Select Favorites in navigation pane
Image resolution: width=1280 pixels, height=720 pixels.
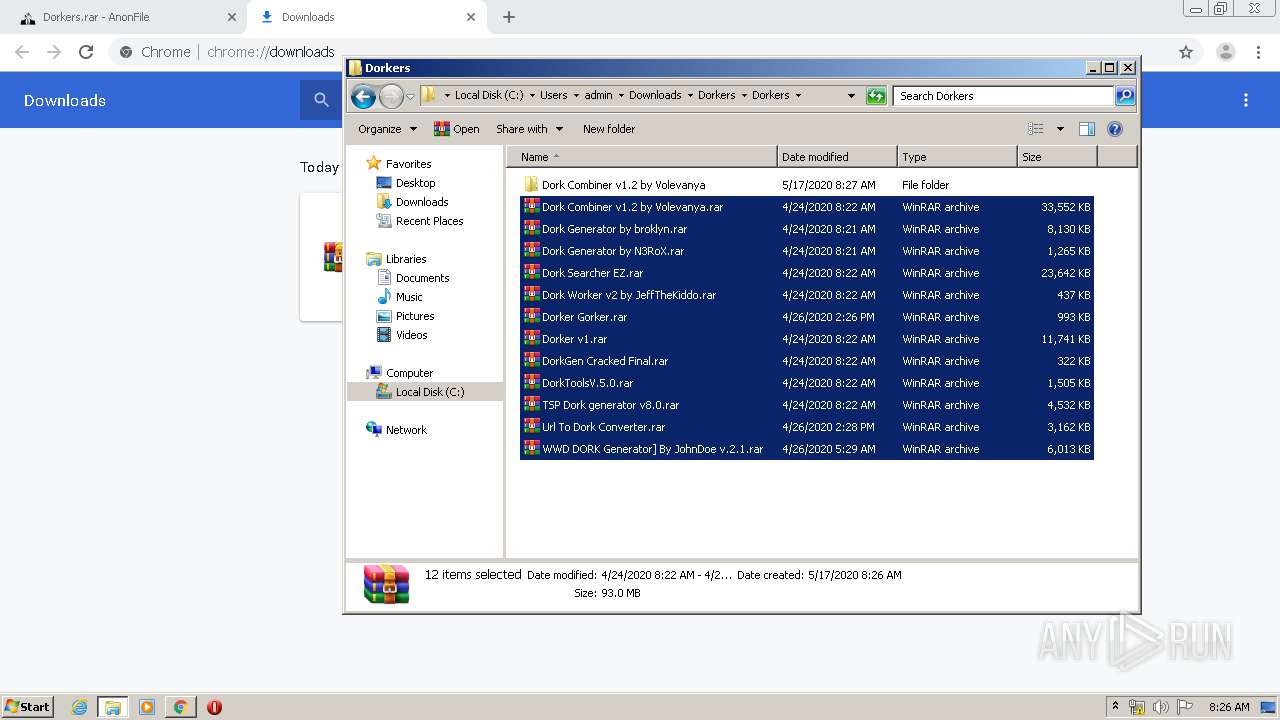point(398,164)
